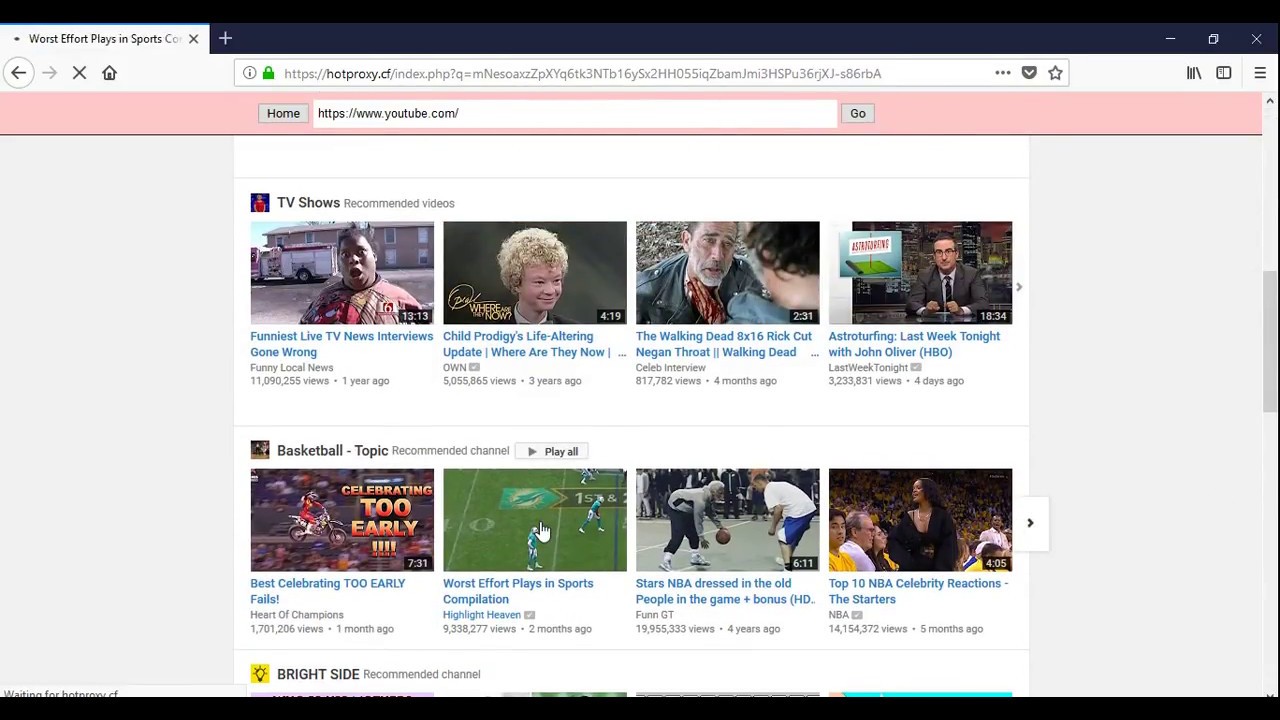Open Walking Dead Rick Cut Negan thumbnail
Screen dimensions: 1280x720
[x=727, y=273]
